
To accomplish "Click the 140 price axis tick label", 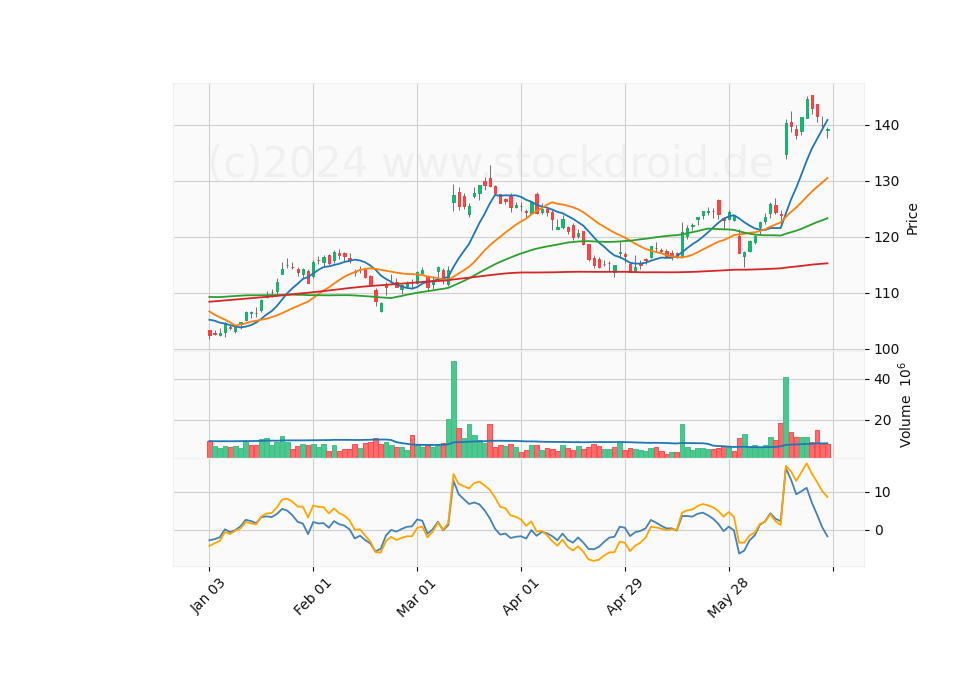I will (886, 126).
